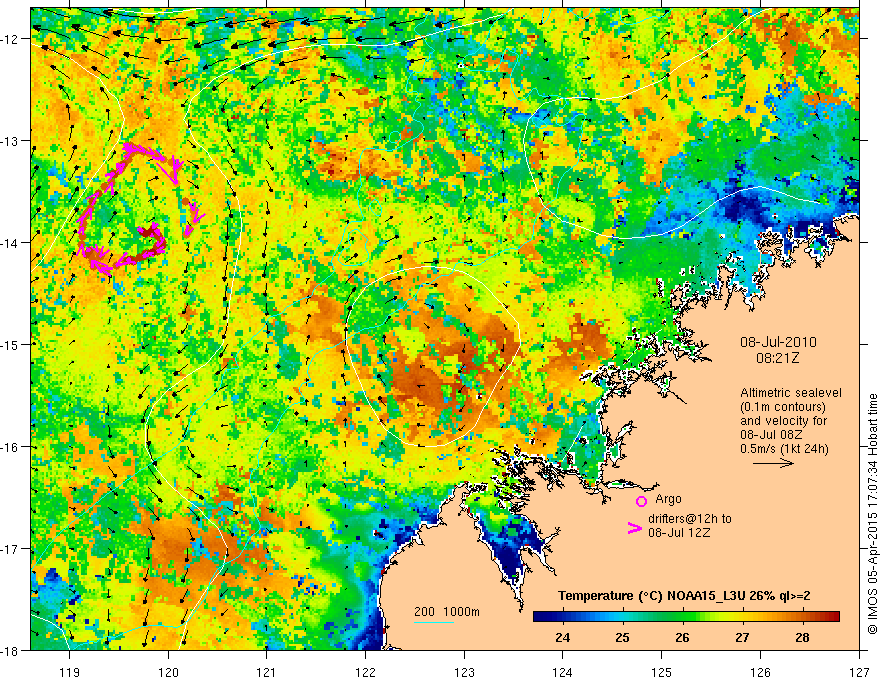
Task: Click the '(0.1m contours)' text line
Action: point(782,407)
